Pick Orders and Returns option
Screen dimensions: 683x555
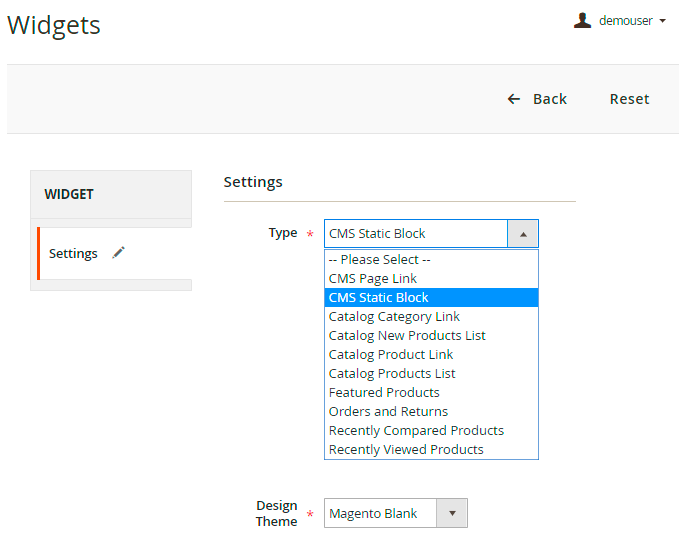click(431, 412)
